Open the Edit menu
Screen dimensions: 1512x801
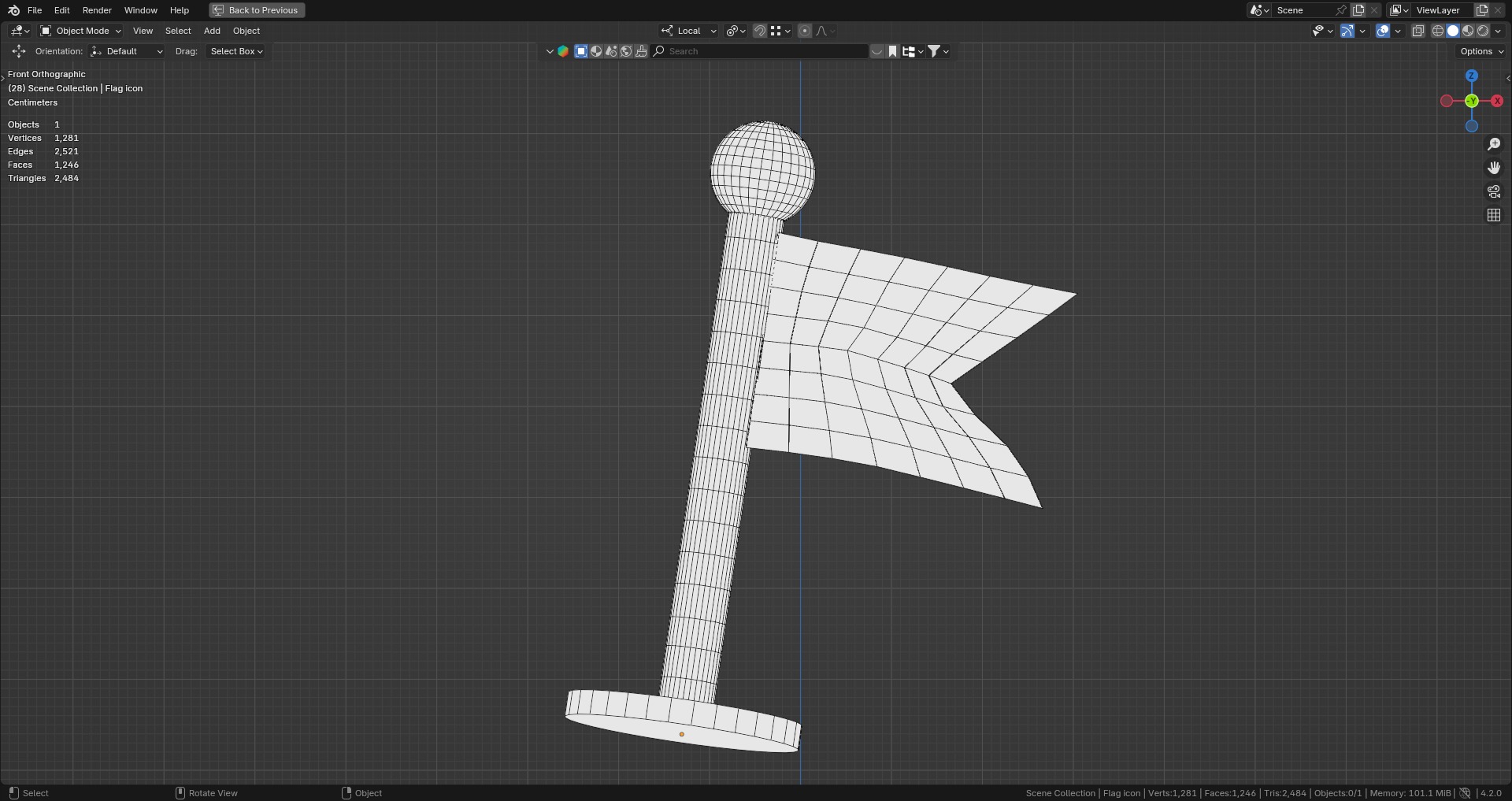point(62,10)
